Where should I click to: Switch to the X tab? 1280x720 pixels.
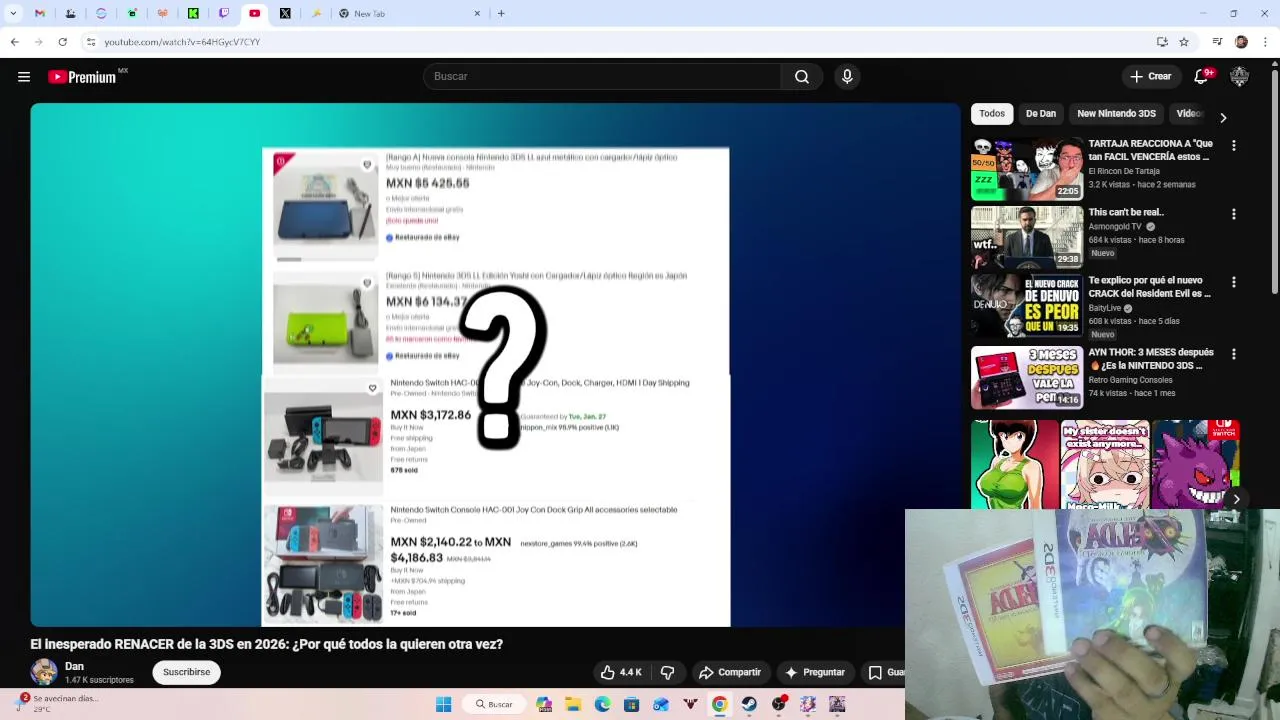coord(285,14)
